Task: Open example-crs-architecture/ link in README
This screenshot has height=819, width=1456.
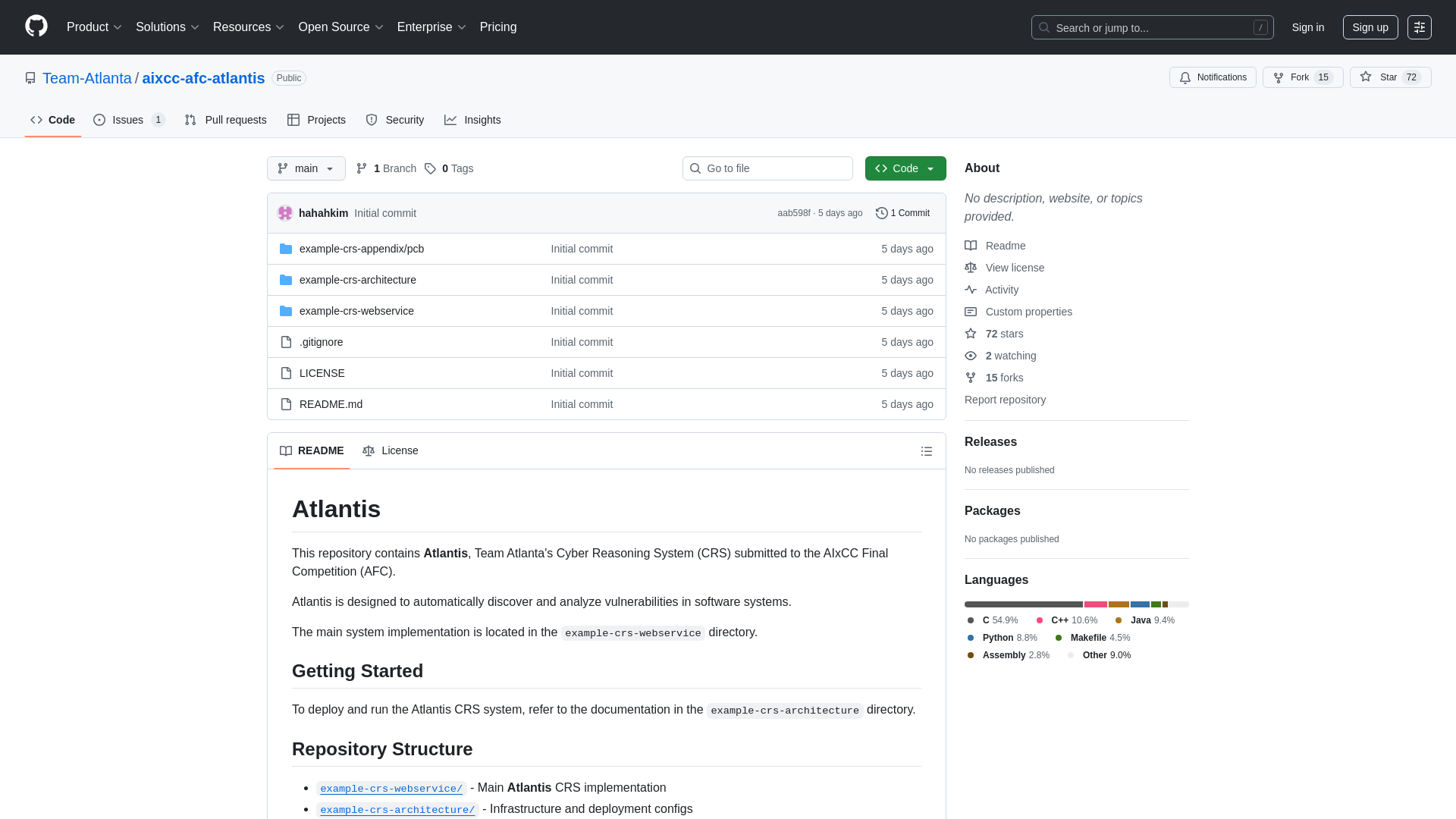Action: pyautogui.click(x=397, y=810)
